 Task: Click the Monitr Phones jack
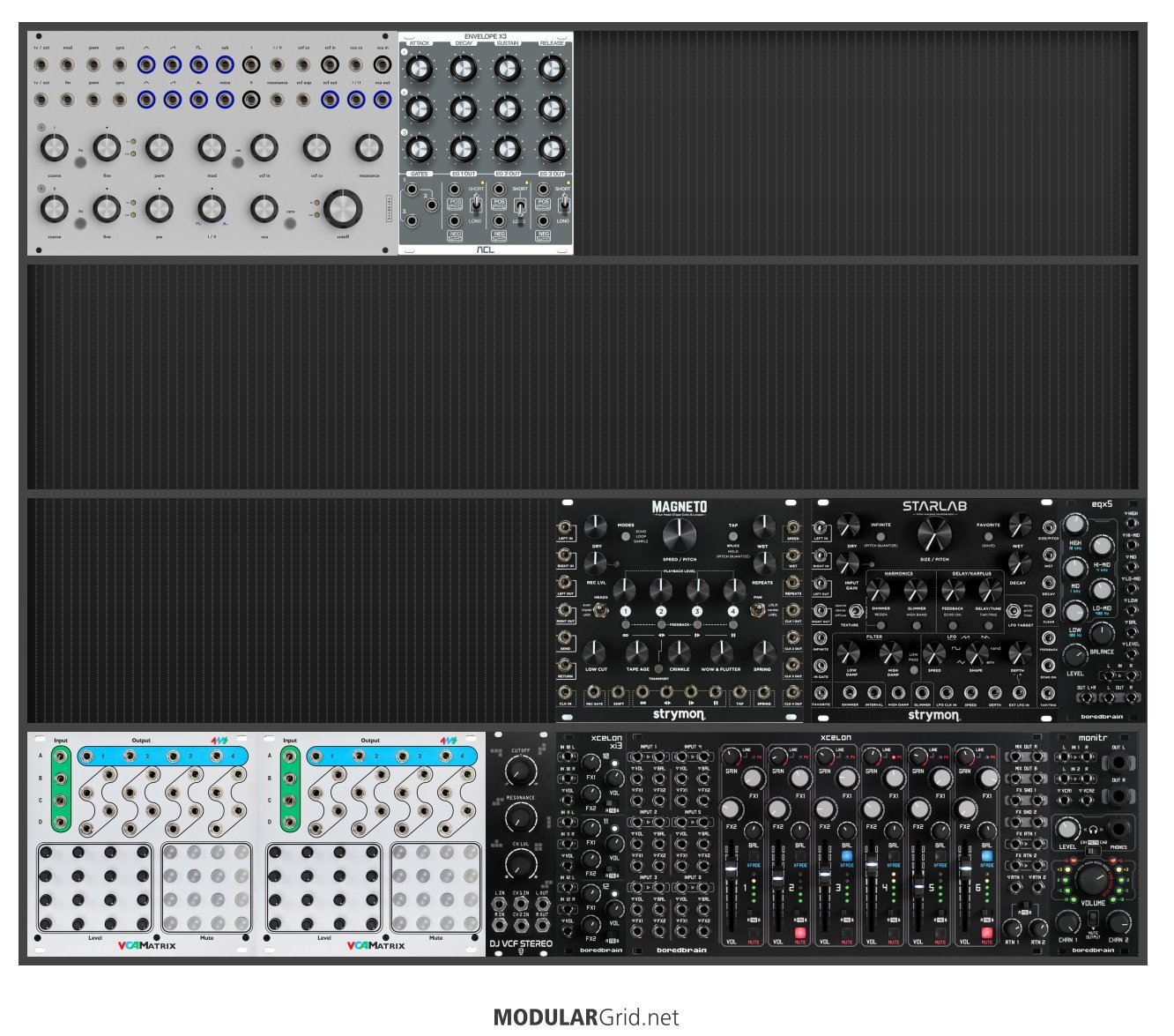pyautogui.click(x=1119, y=828)
